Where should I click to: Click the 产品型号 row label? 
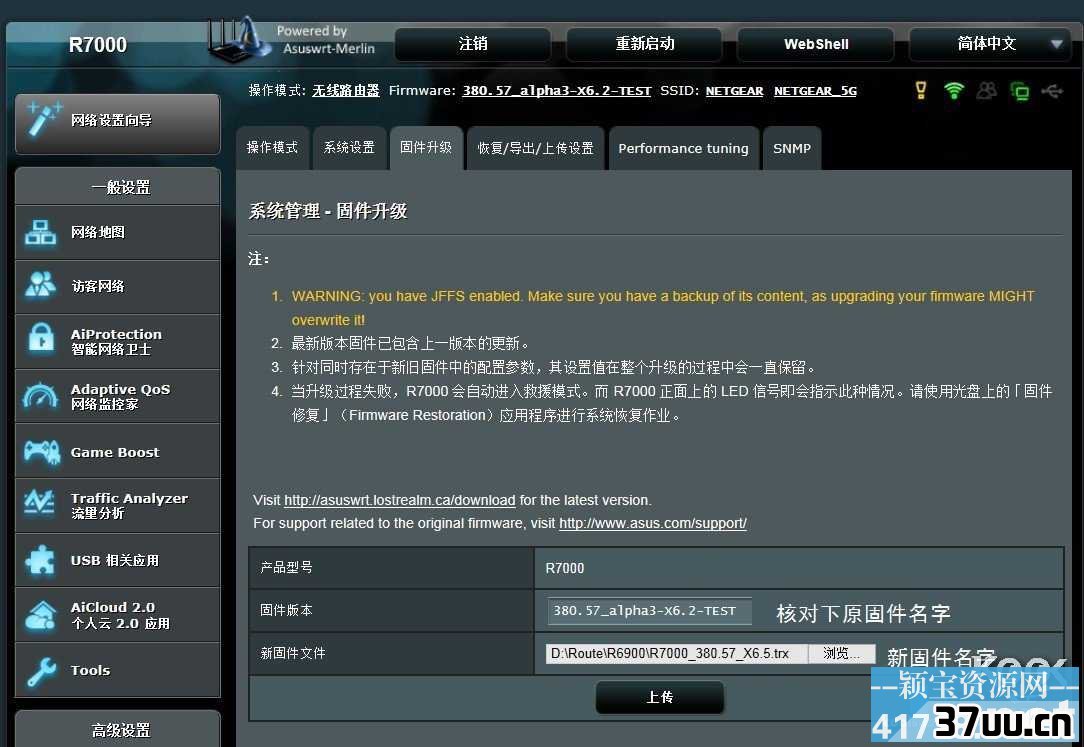[x=286, y=567]
